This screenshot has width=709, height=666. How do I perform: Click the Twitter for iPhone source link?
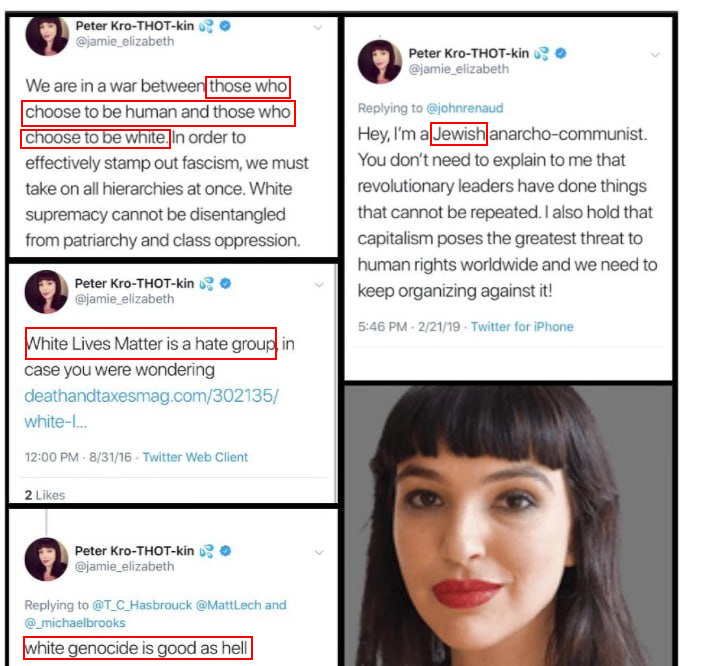tap(522, 327)
